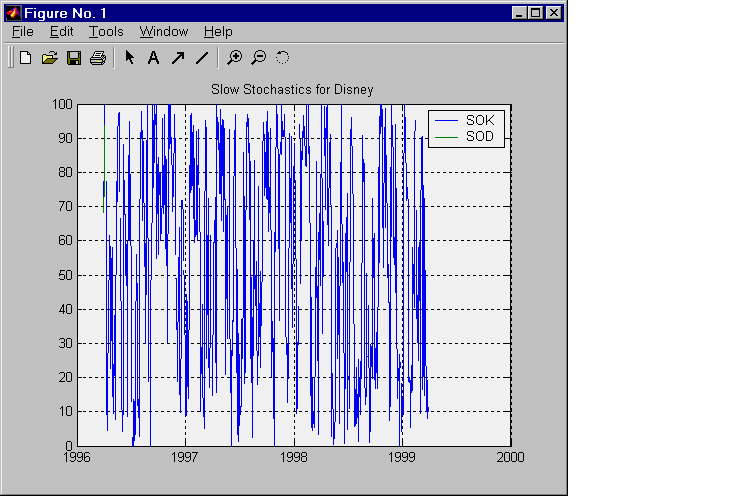Save the figure using the floppy disk icon
The image size is (740, 498).
[73, 58]
